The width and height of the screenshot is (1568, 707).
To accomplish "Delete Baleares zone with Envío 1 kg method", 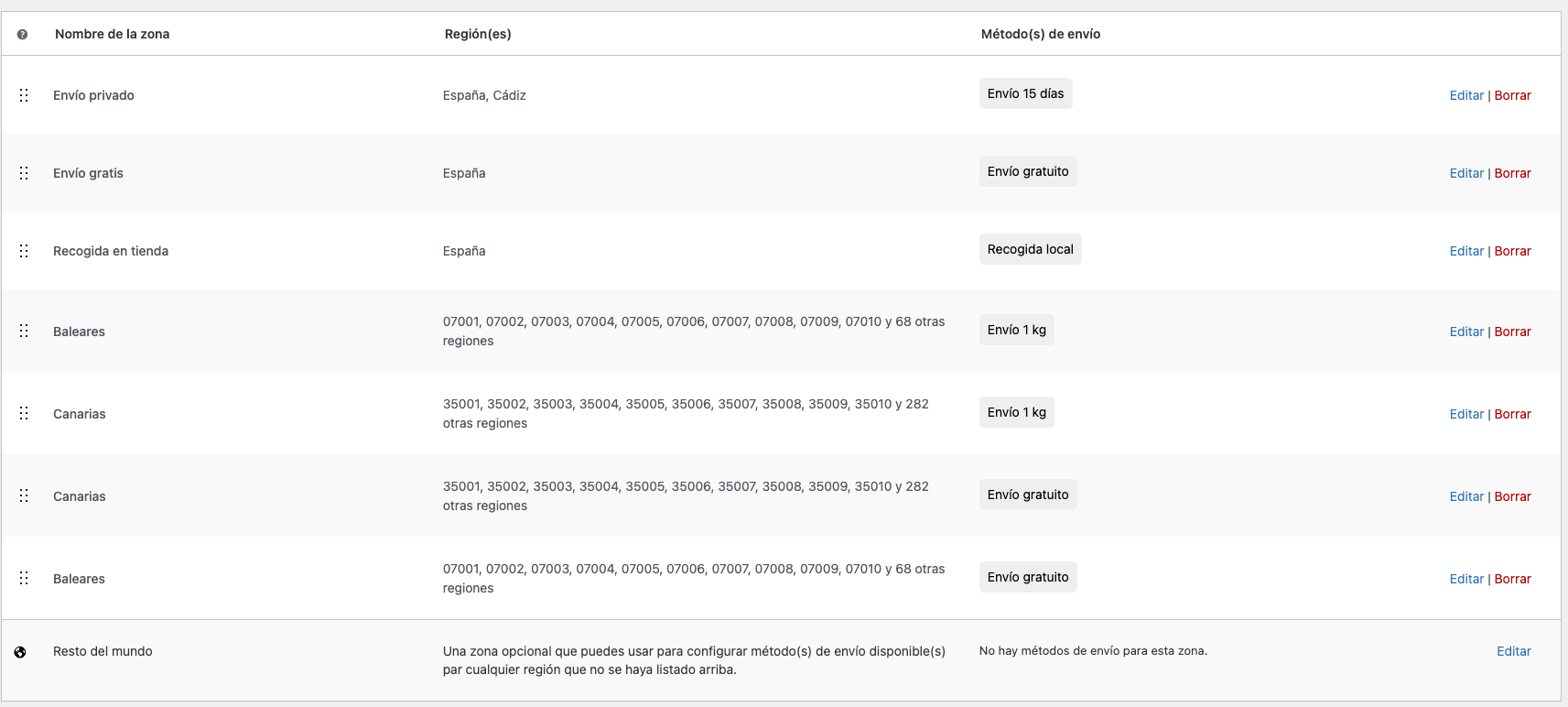I will click(1512, 332).
